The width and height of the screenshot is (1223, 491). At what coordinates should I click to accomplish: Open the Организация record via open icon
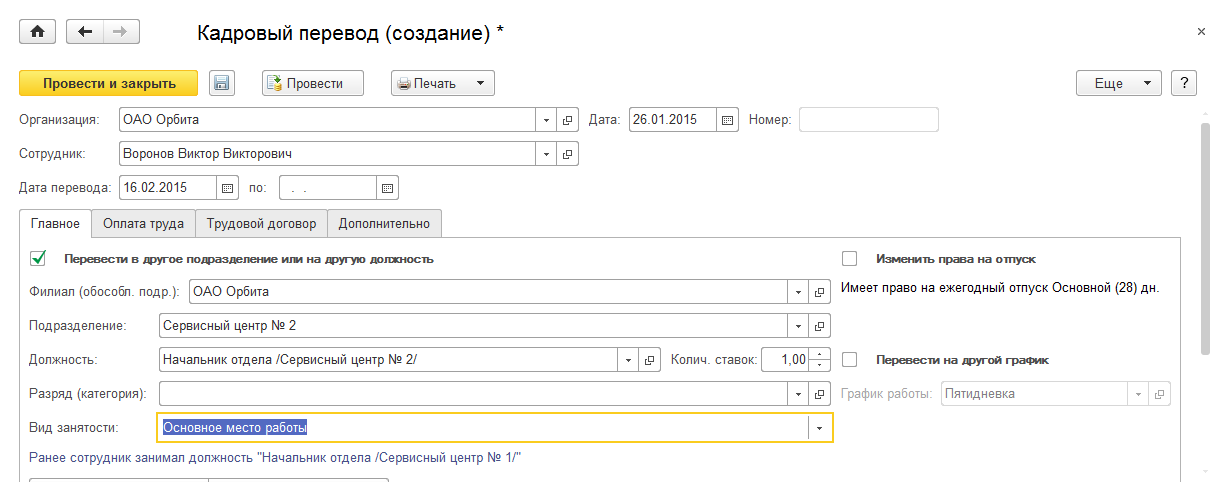click(x=568, y=120)
